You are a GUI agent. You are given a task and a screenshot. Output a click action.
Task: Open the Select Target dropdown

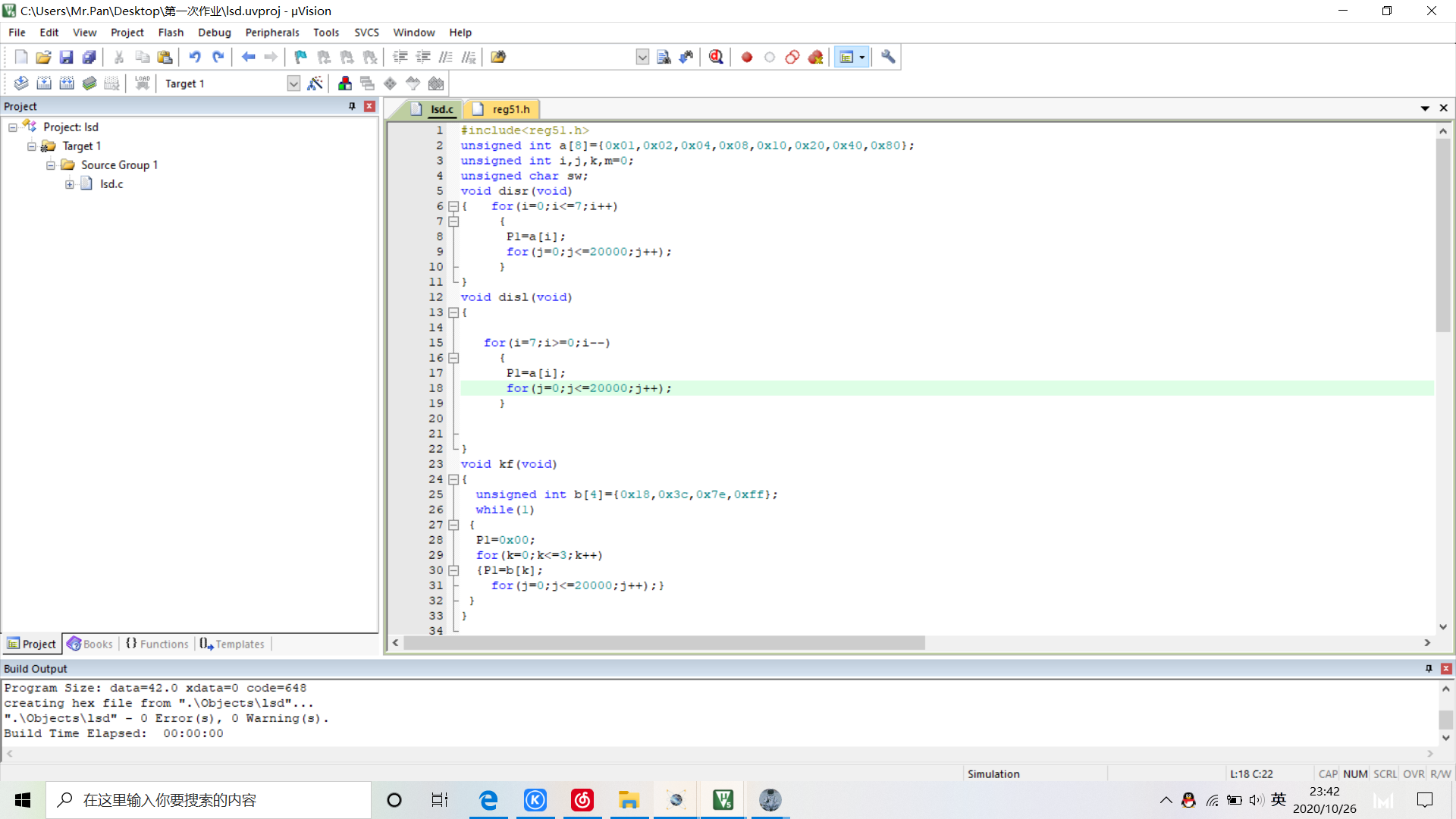[293, 83]
